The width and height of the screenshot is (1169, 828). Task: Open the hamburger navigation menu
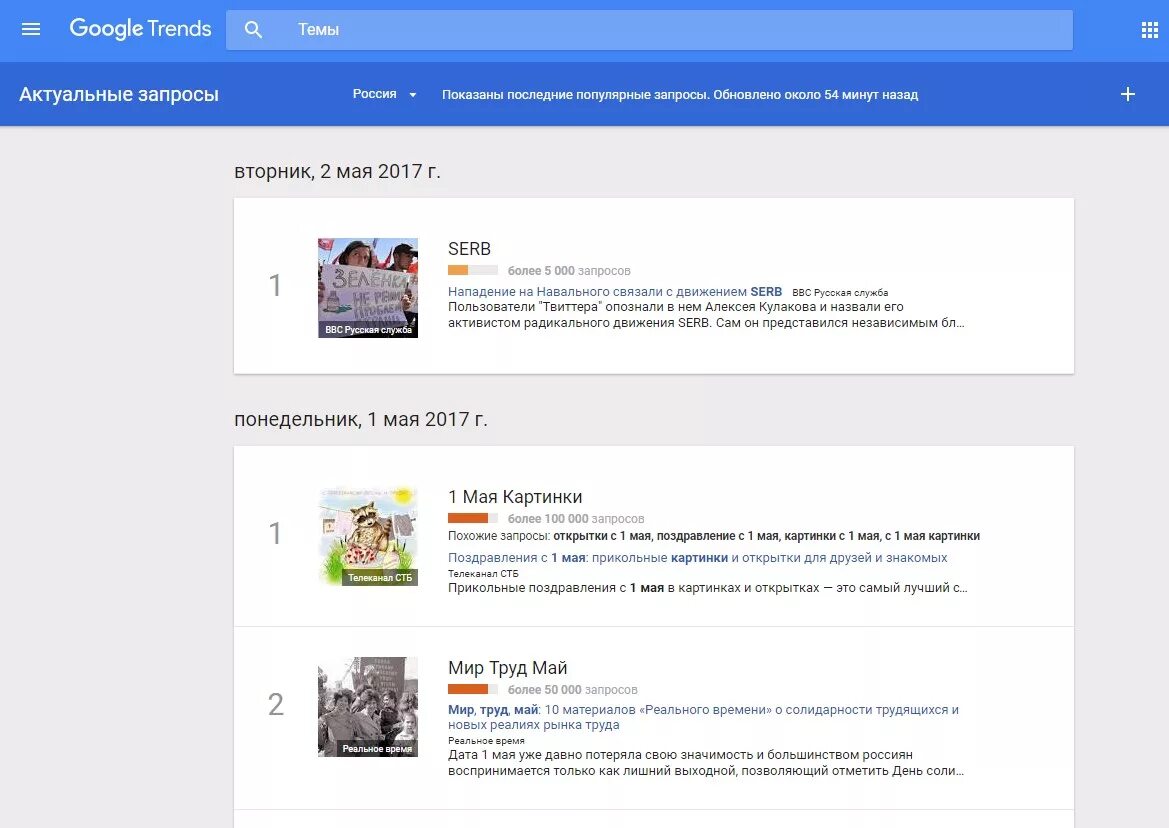[31, 29]
